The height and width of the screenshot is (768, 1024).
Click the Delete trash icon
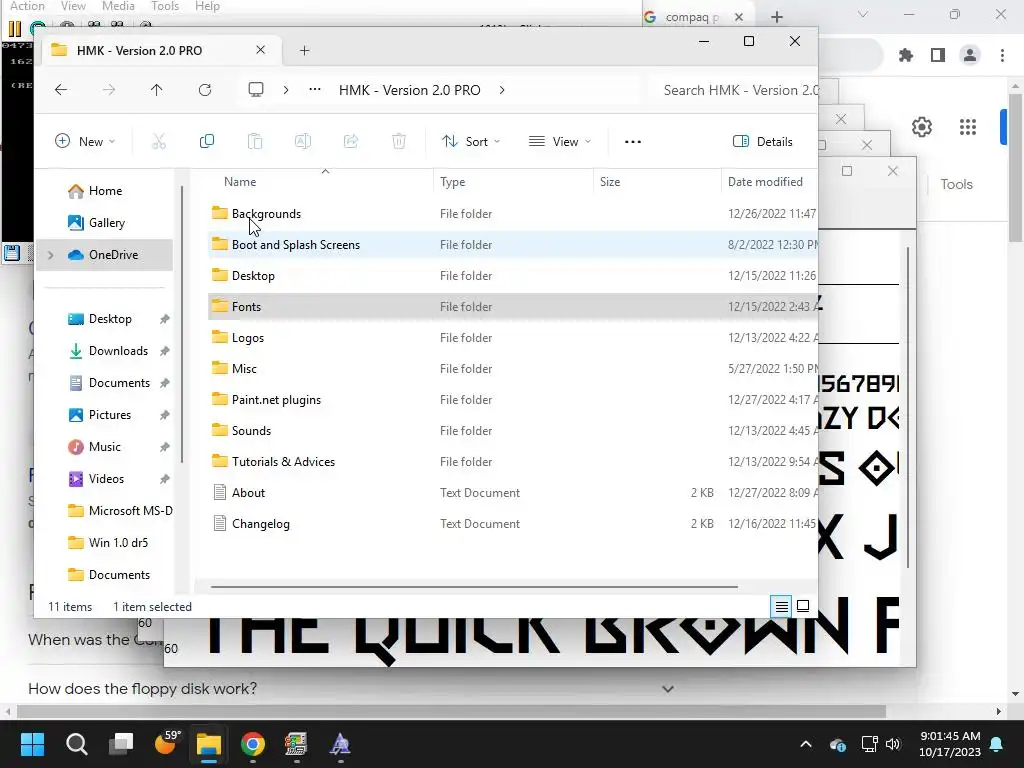[x=399, y=141]
